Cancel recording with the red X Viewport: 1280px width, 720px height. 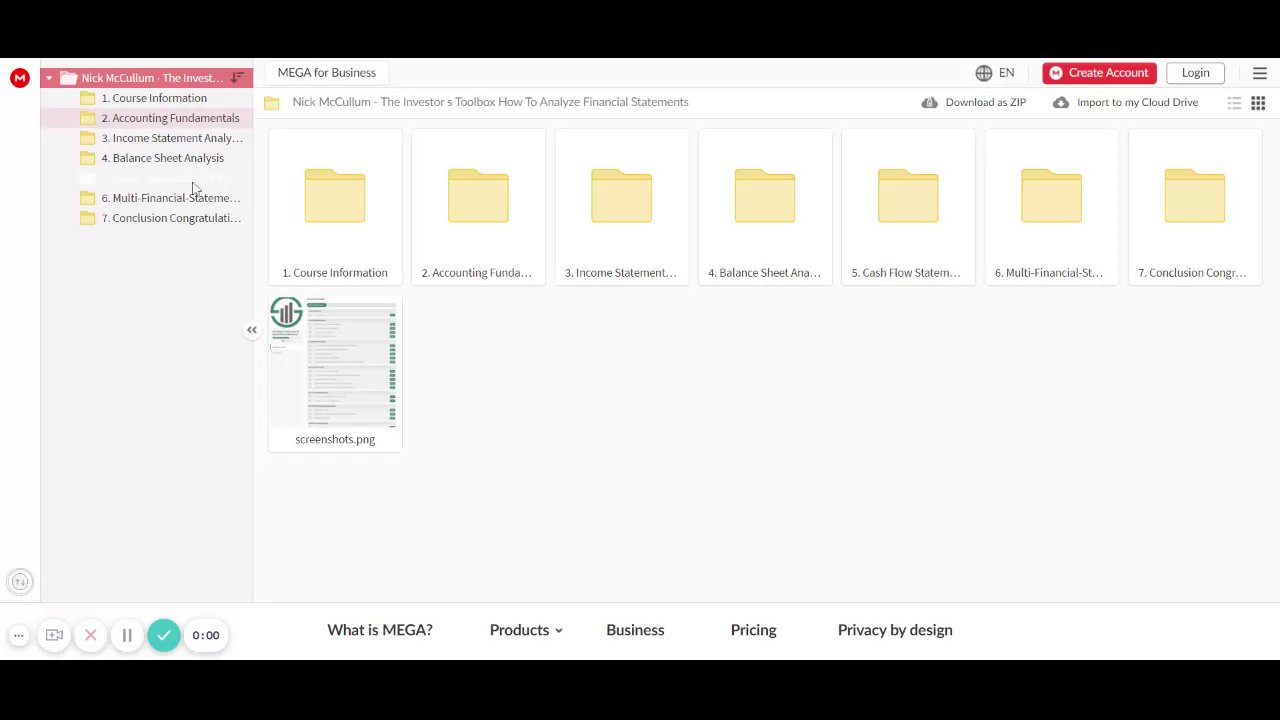[x=91, y=635]
